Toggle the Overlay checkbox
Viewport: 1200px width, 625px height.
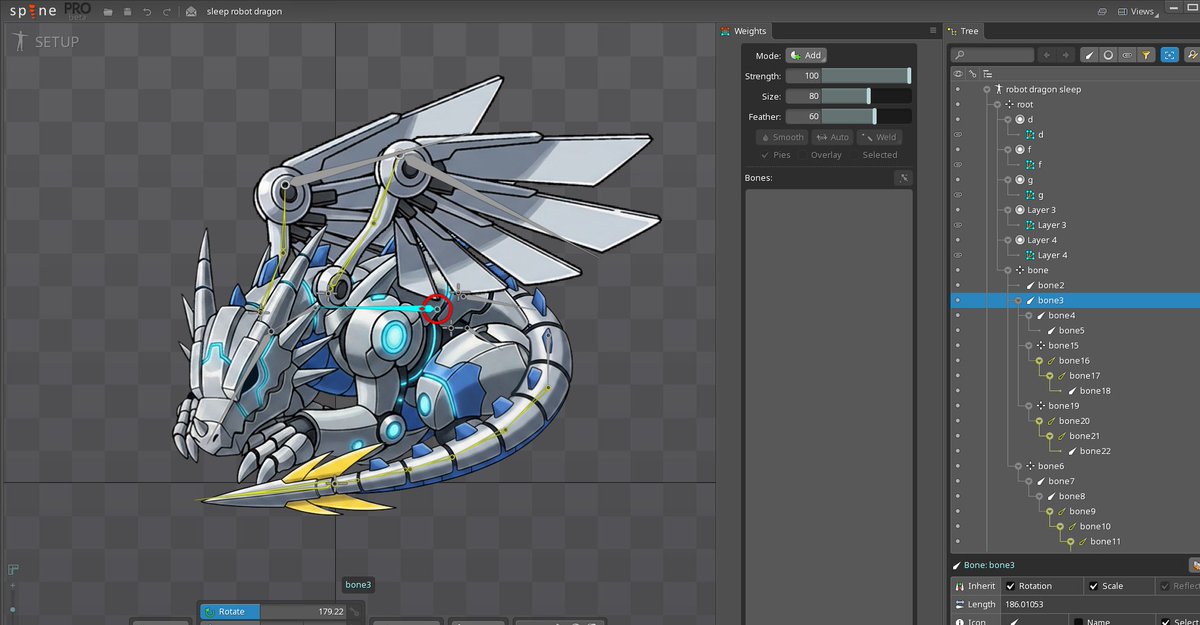point(804,155)
